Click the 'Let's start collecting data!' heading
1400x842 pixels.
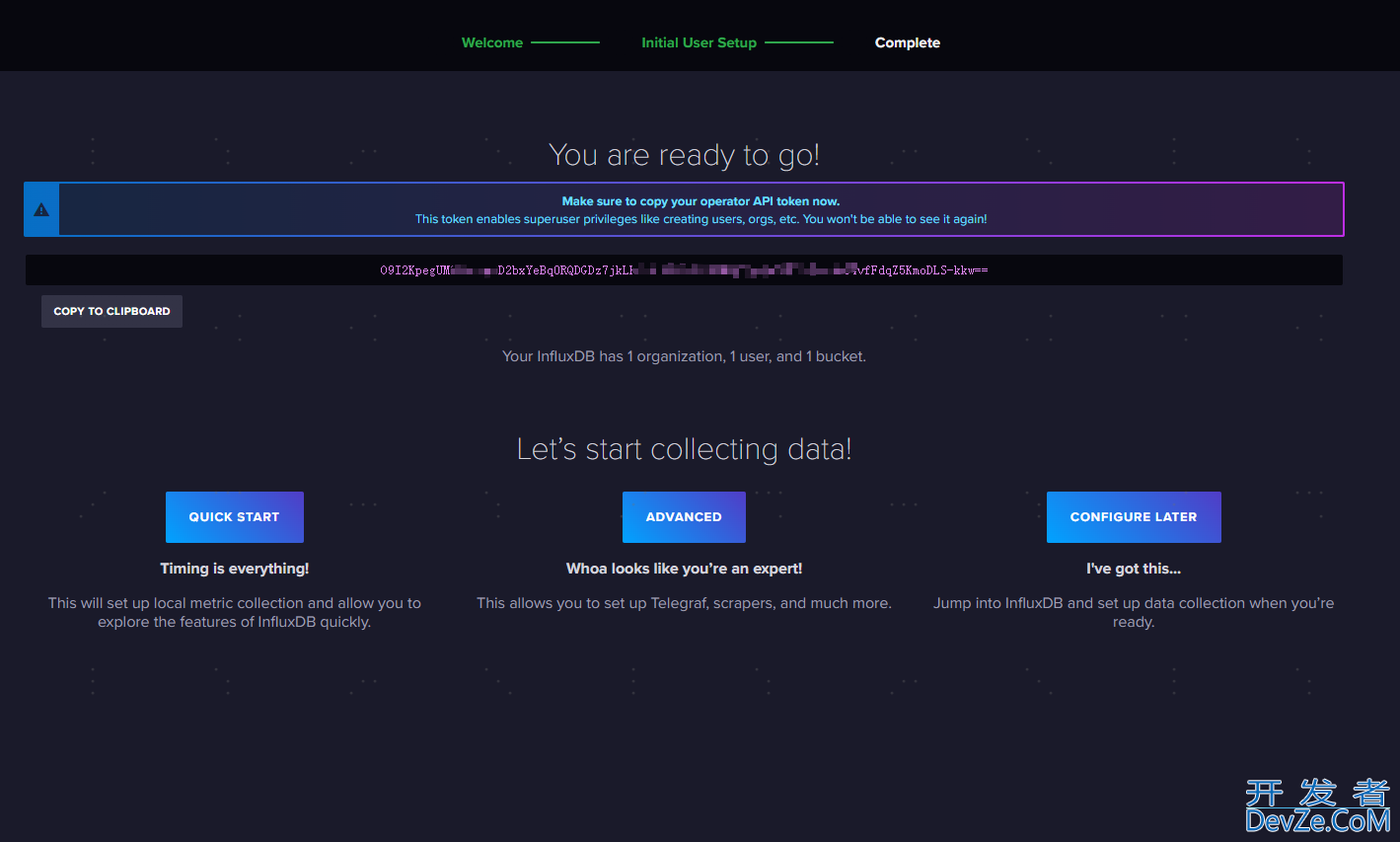pyautogui.click(x=684, y=449)
